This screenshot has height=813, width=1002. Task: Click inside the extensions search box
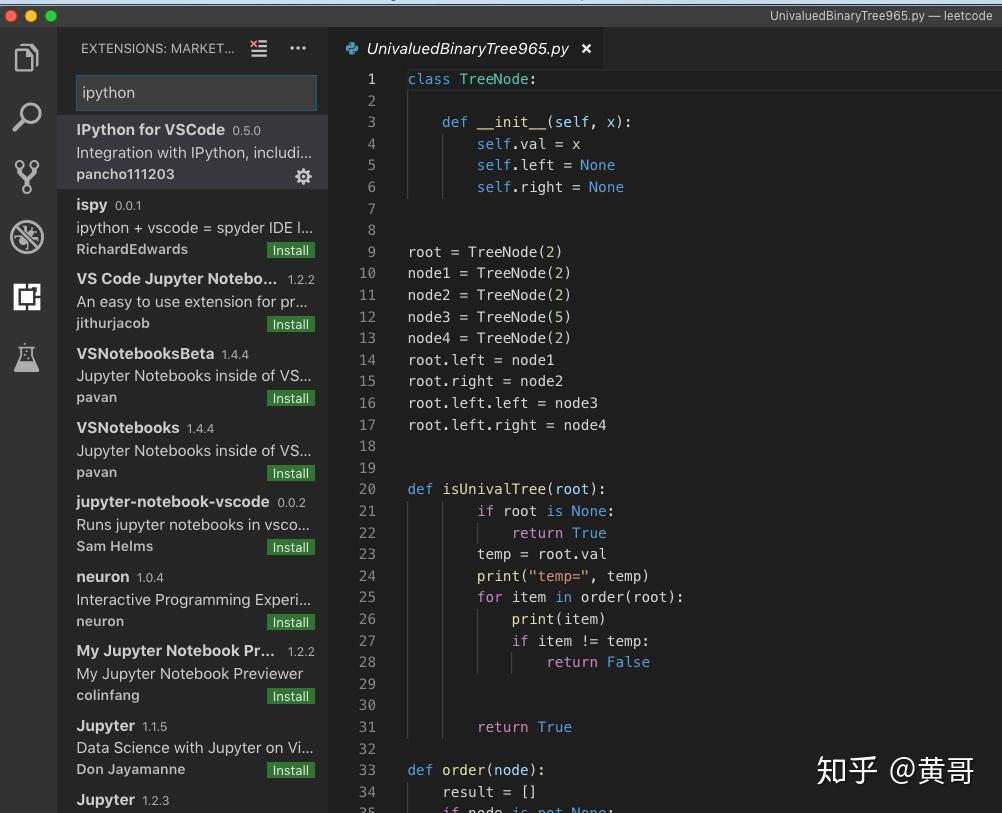(196, 92)
